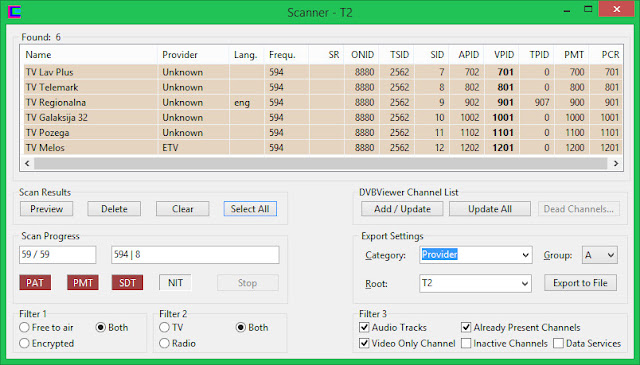Select the TV Pozega channel row
Screen dimensions: 640x365
click(x=322, y=133)
